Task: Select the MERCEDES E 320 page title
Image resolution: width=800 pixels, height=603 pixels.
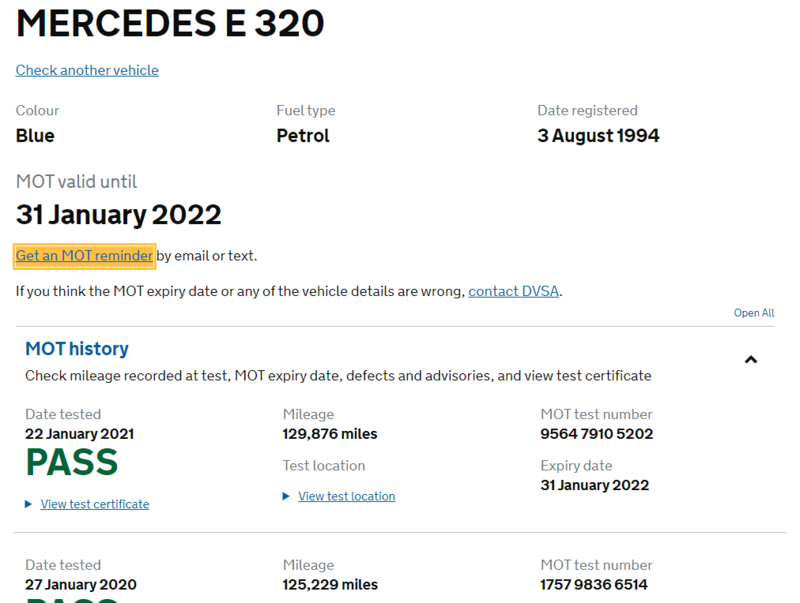Action: (x=169, y=24)
